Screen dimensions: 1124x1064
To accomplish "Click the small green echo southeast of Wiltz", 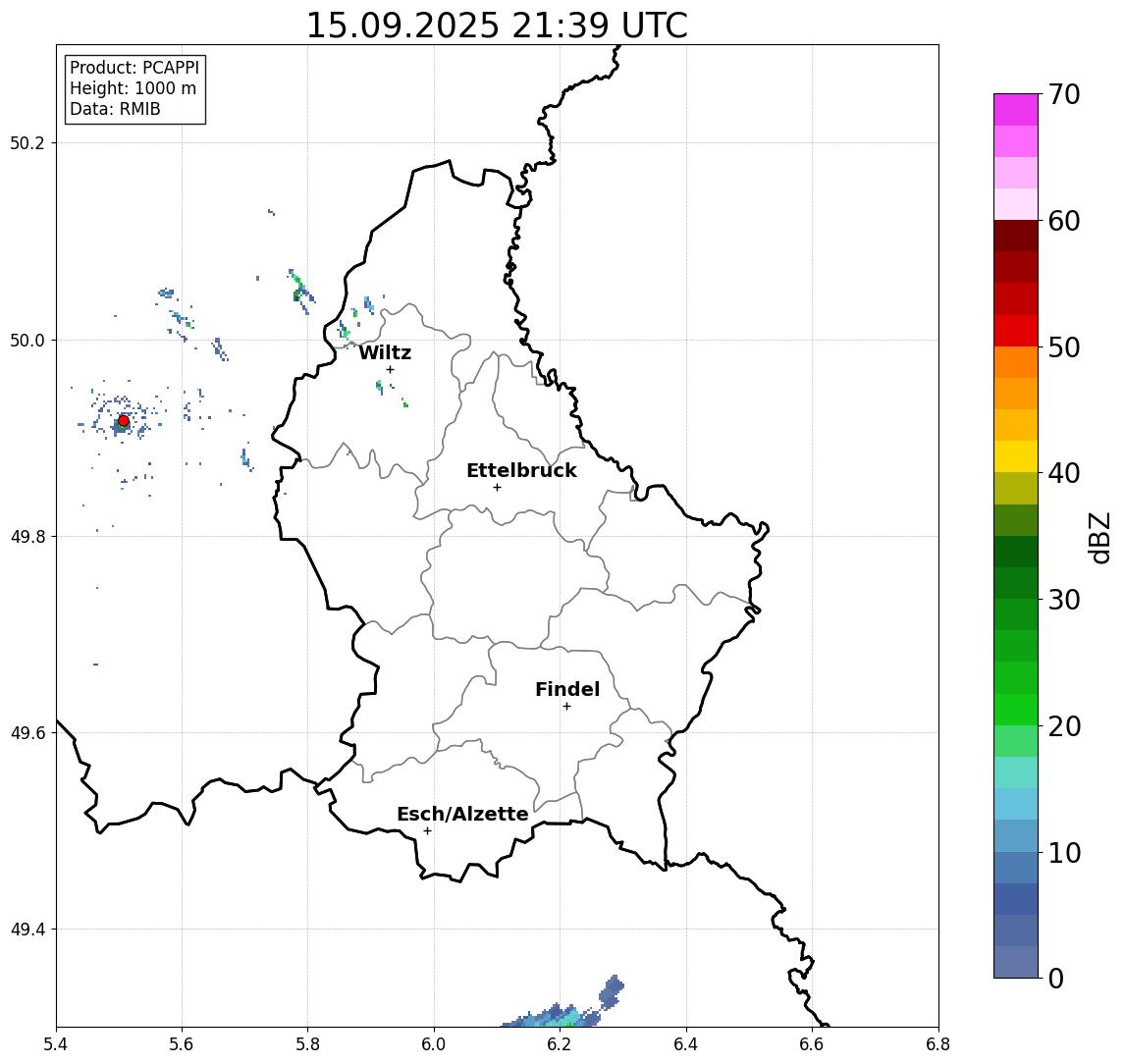I will tap(405, 404).
